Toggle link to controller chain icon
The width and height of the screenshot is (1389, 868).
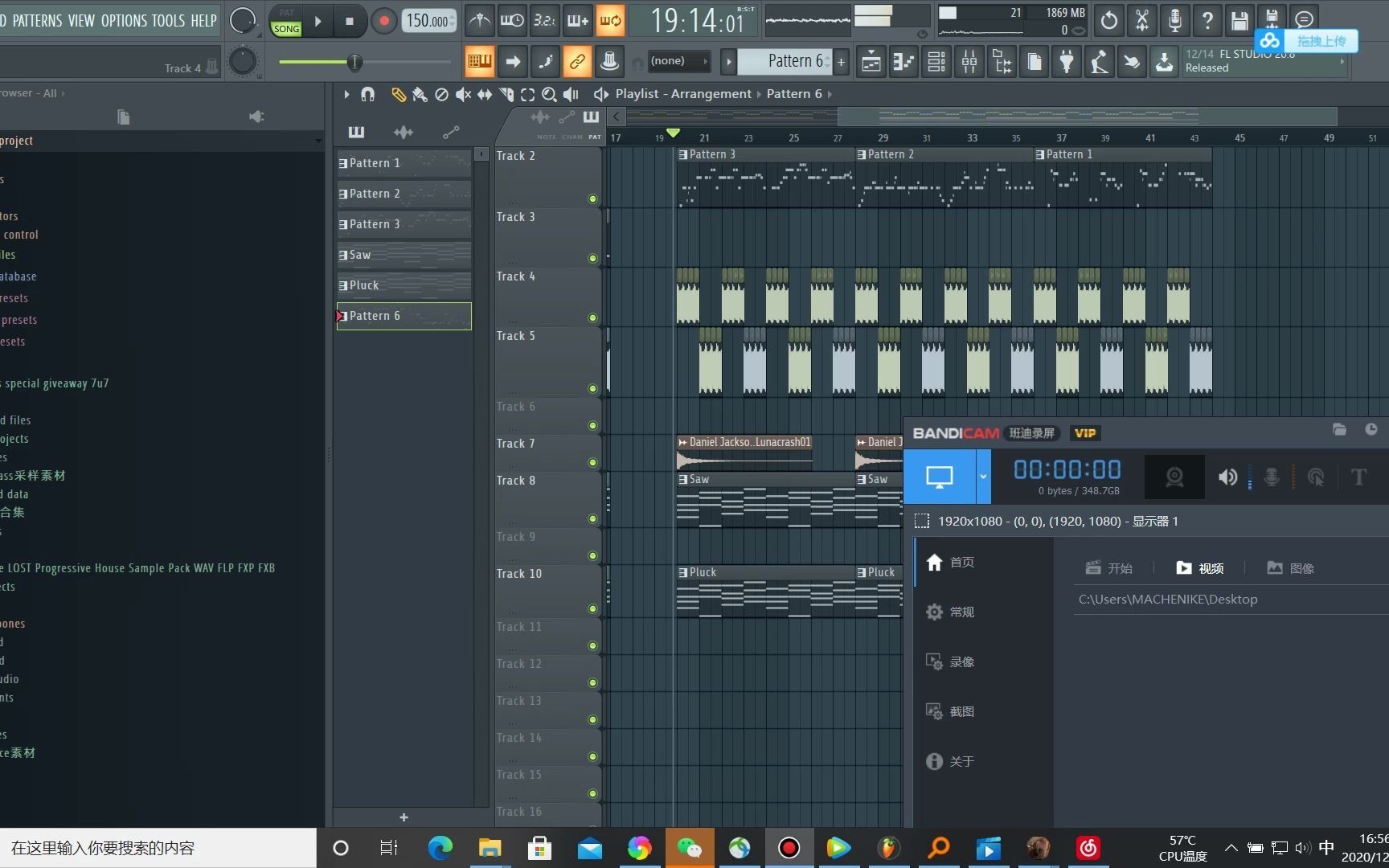point(577,61)
